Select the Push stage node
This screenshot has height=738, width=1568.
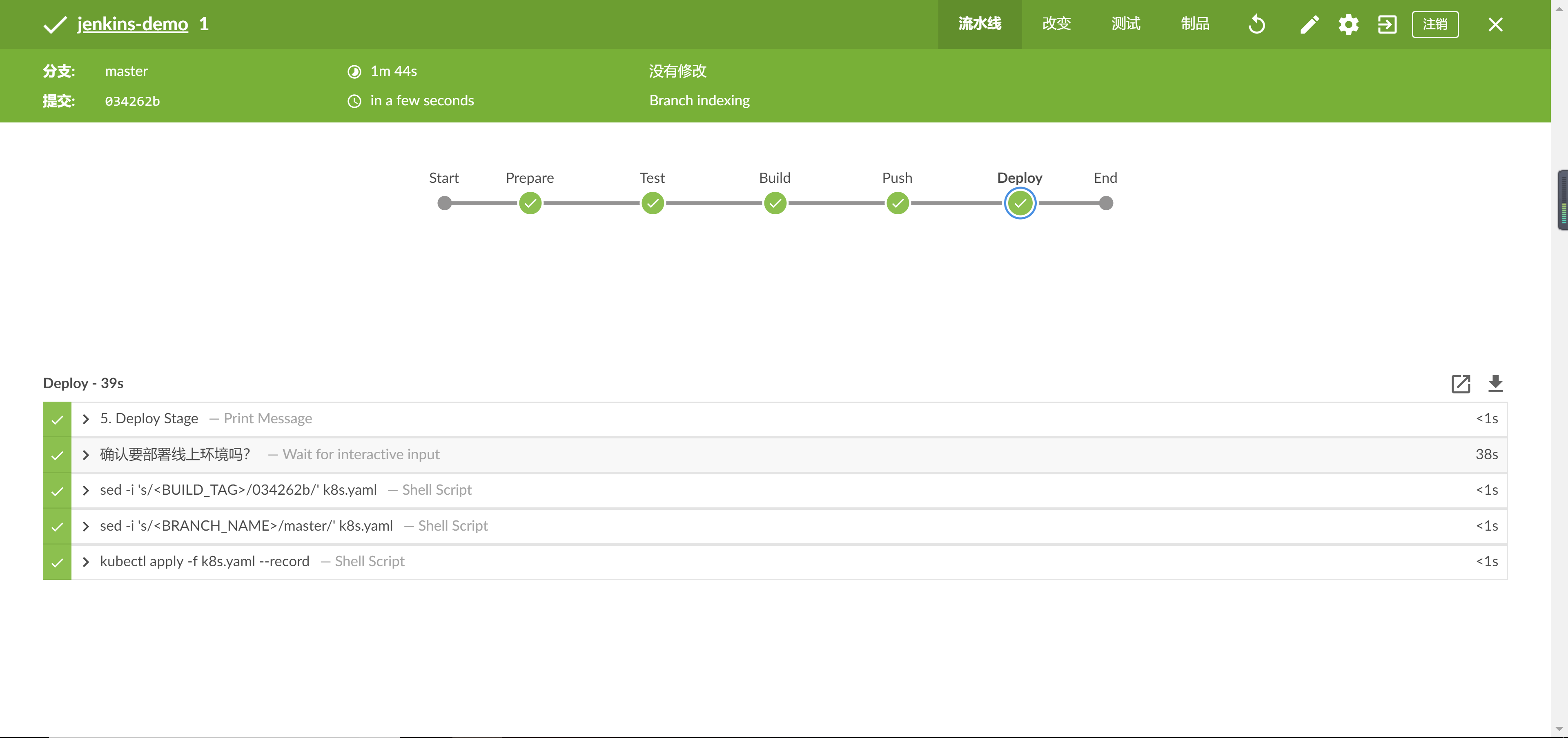tap(897, 203)
